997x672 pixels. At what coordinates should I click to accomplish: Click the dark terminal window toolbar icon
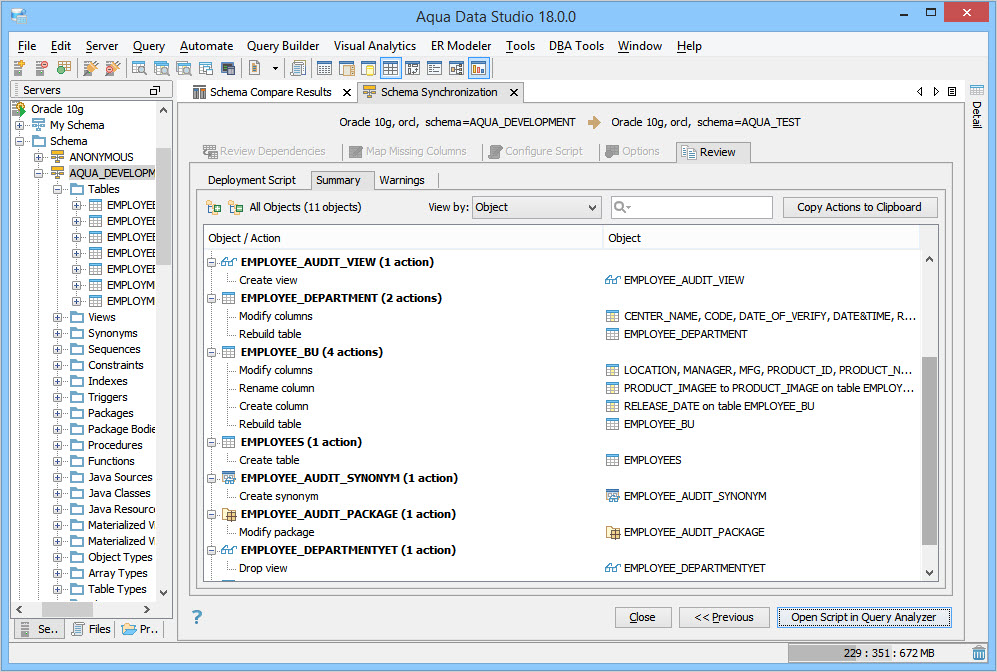coord(228,67)
